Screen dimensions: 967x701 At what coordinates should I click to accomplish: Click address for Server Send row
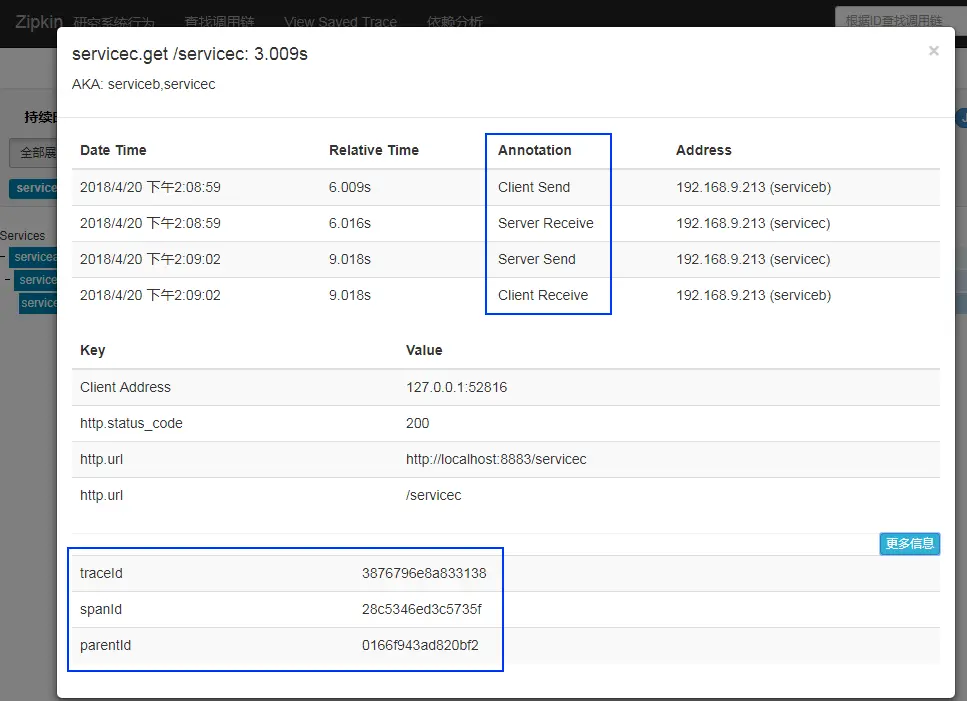(753, 260)
